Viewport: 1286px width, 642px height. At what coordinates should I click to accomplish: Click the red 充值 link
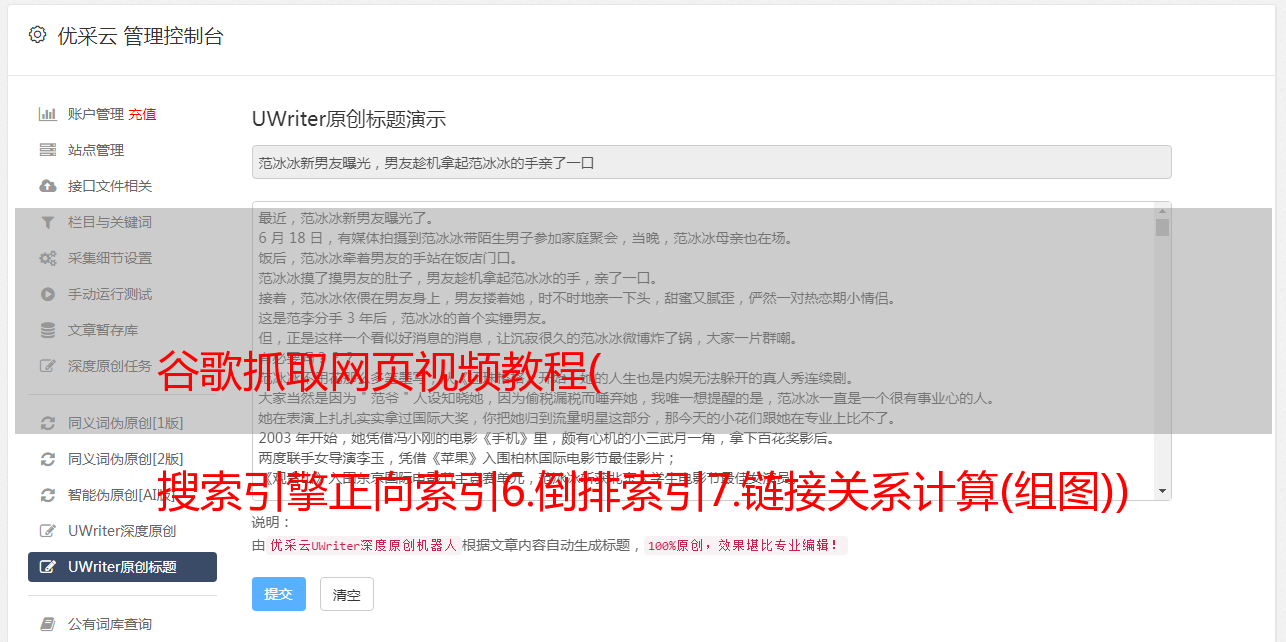(142, 114)
